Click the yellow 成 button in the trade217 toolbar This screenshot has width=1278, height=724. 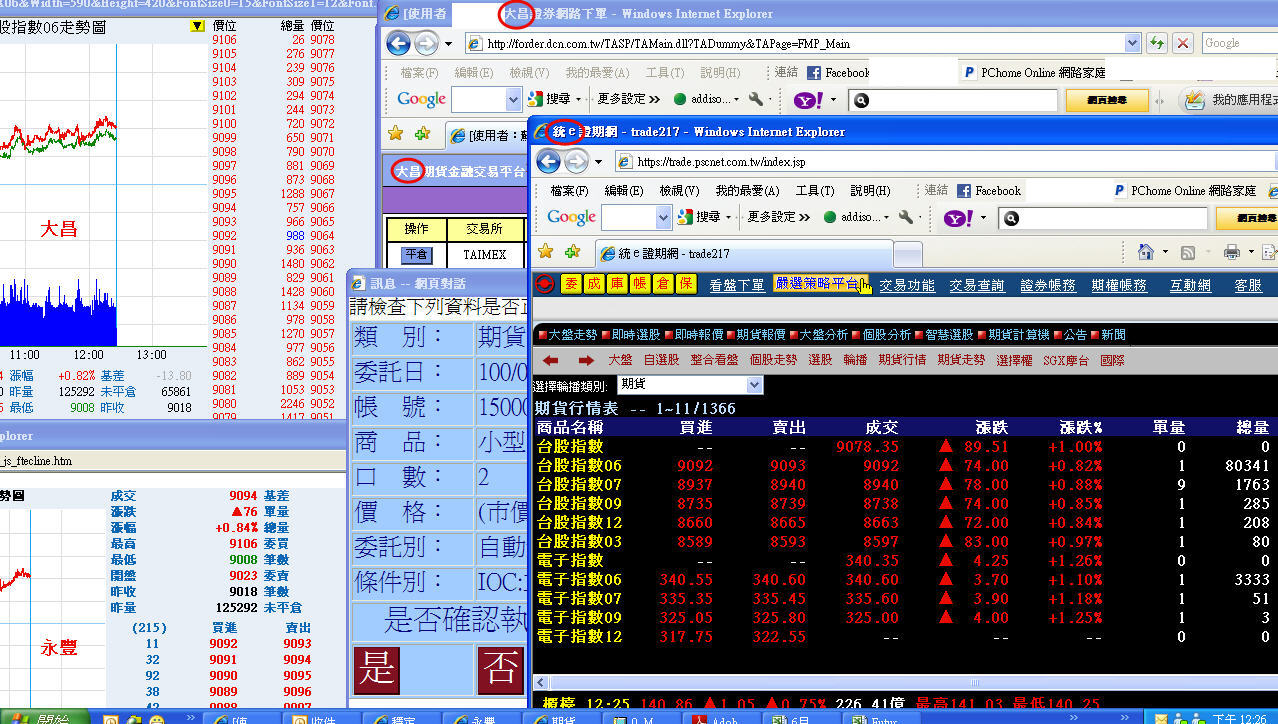(593, 285)
